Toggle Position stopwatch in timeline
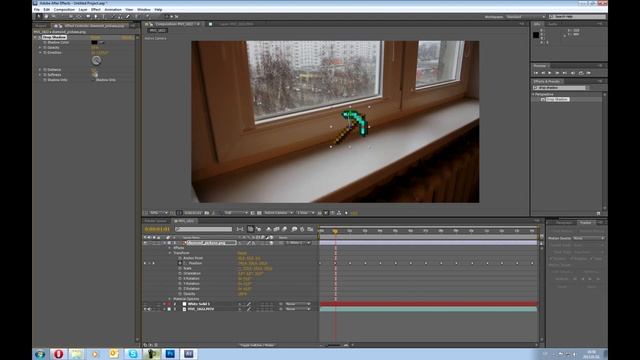This screenshot has height=360, width=640. click(180, 263)
